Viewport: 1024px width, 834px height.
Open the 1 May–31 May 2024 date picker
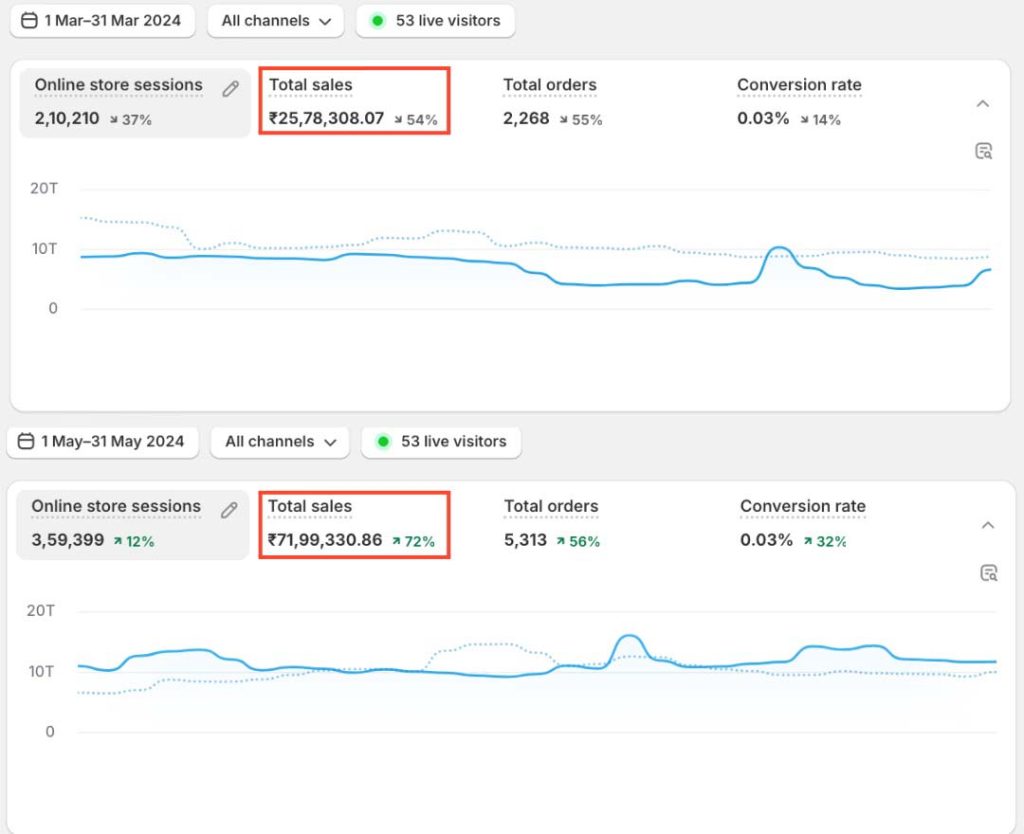pos(103,441)
